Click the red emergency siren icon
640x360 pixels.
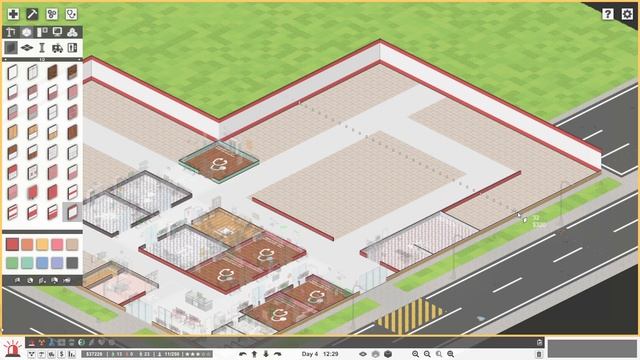[12, 349]
